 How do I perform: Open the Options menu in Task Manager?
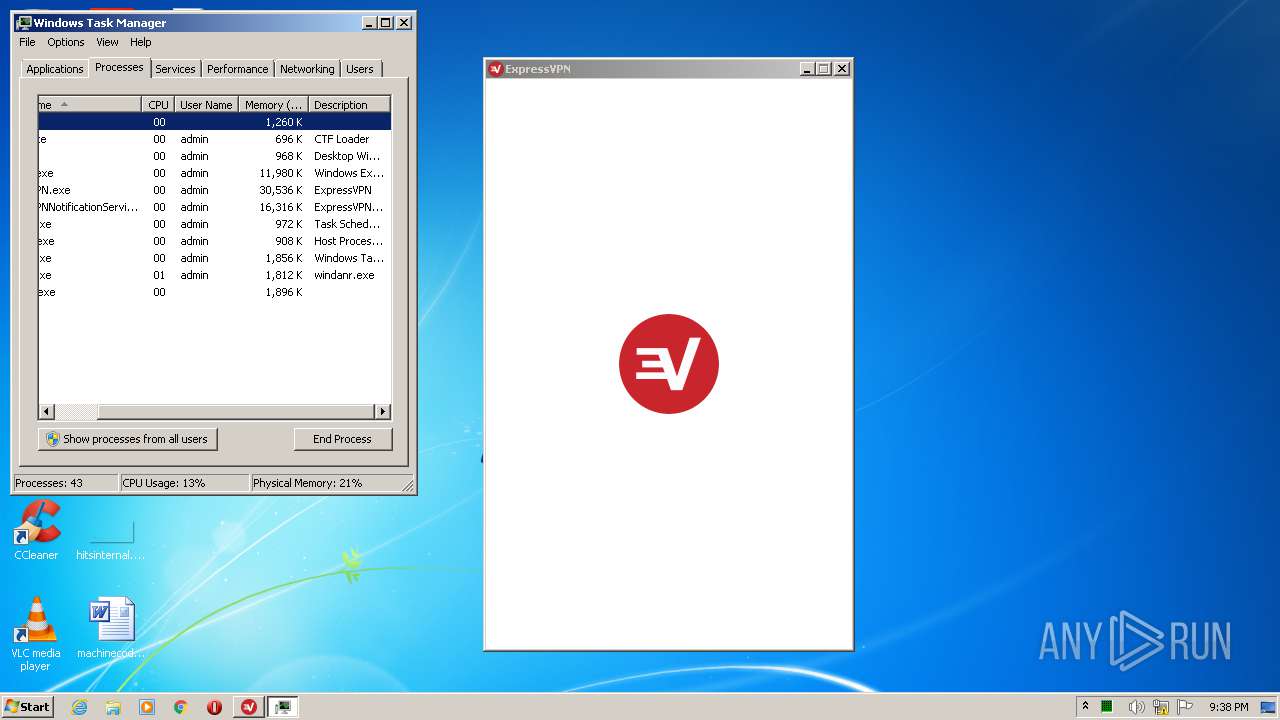click(66, 42)
